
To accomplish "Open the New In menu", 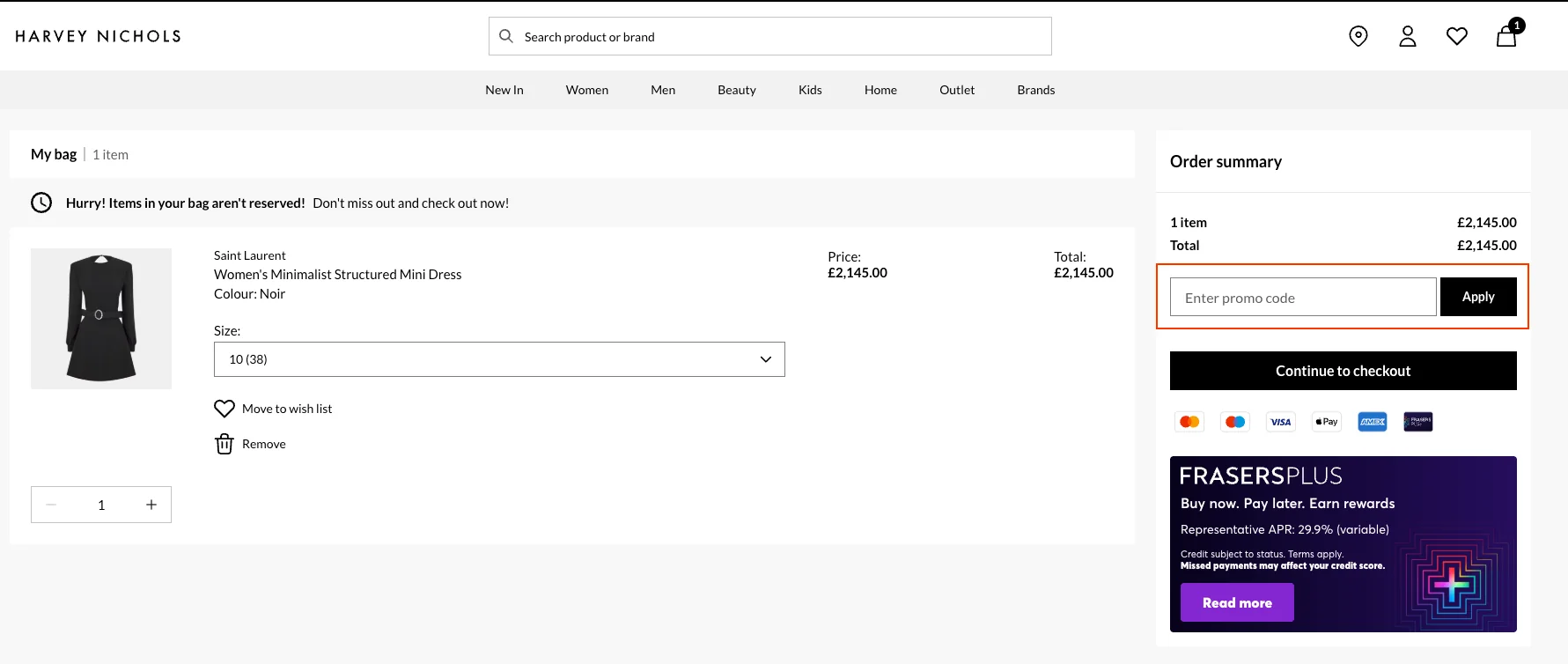I will (x=504, y=90).
